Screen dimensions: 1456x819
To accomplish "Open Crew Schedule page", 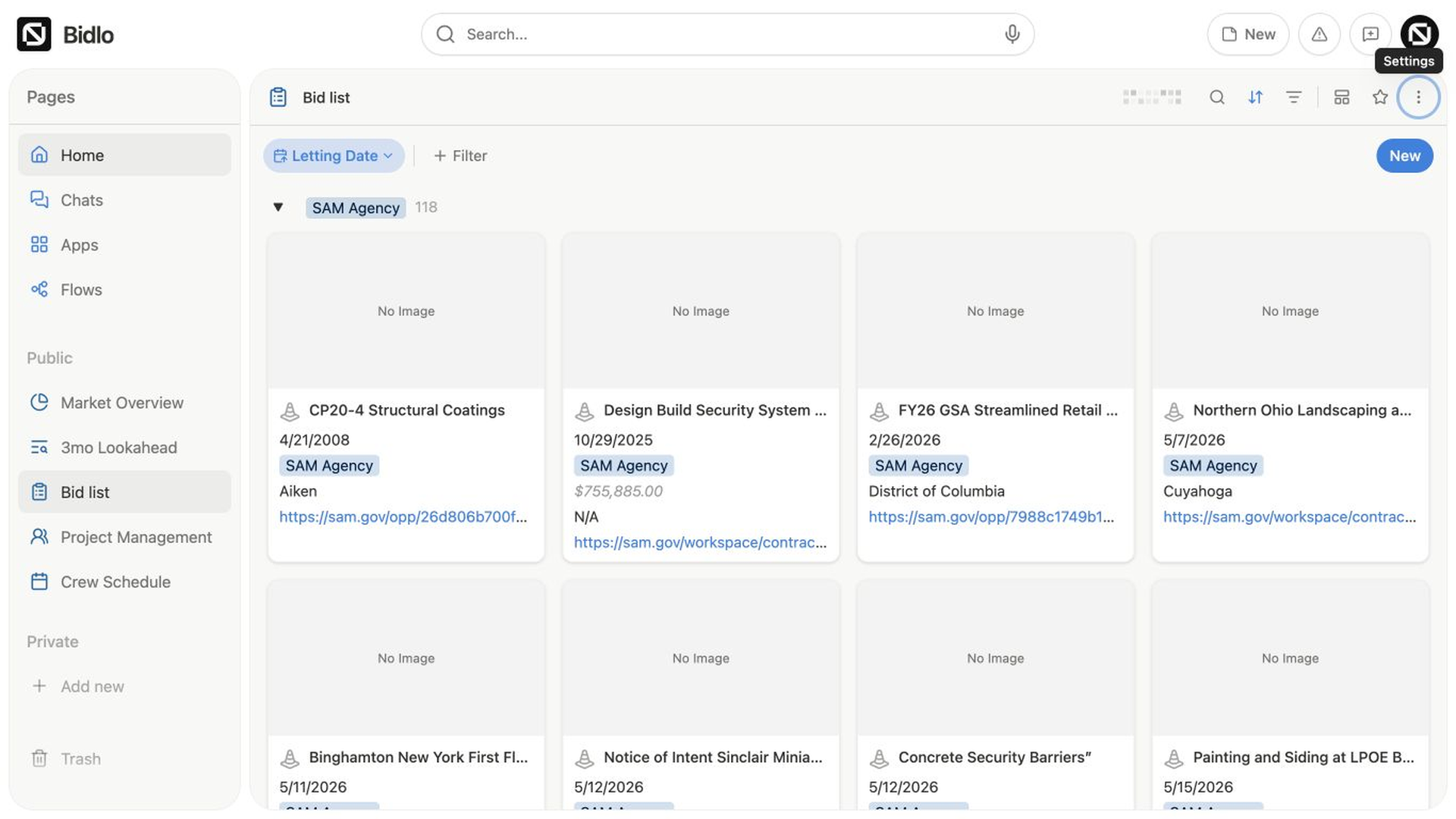I will [124, 582].
